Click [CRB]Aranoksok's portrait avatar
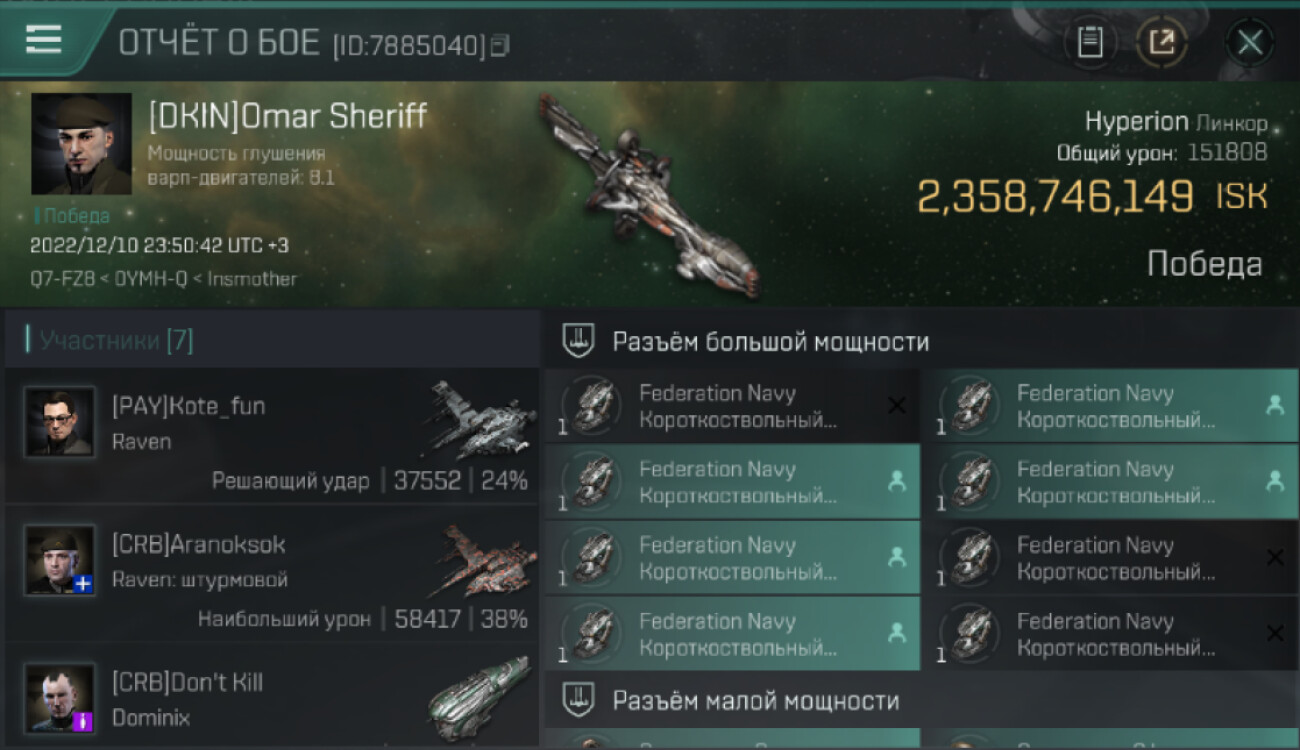The image size is (1300, 750). pyautogui.click(x=60, y=560)
